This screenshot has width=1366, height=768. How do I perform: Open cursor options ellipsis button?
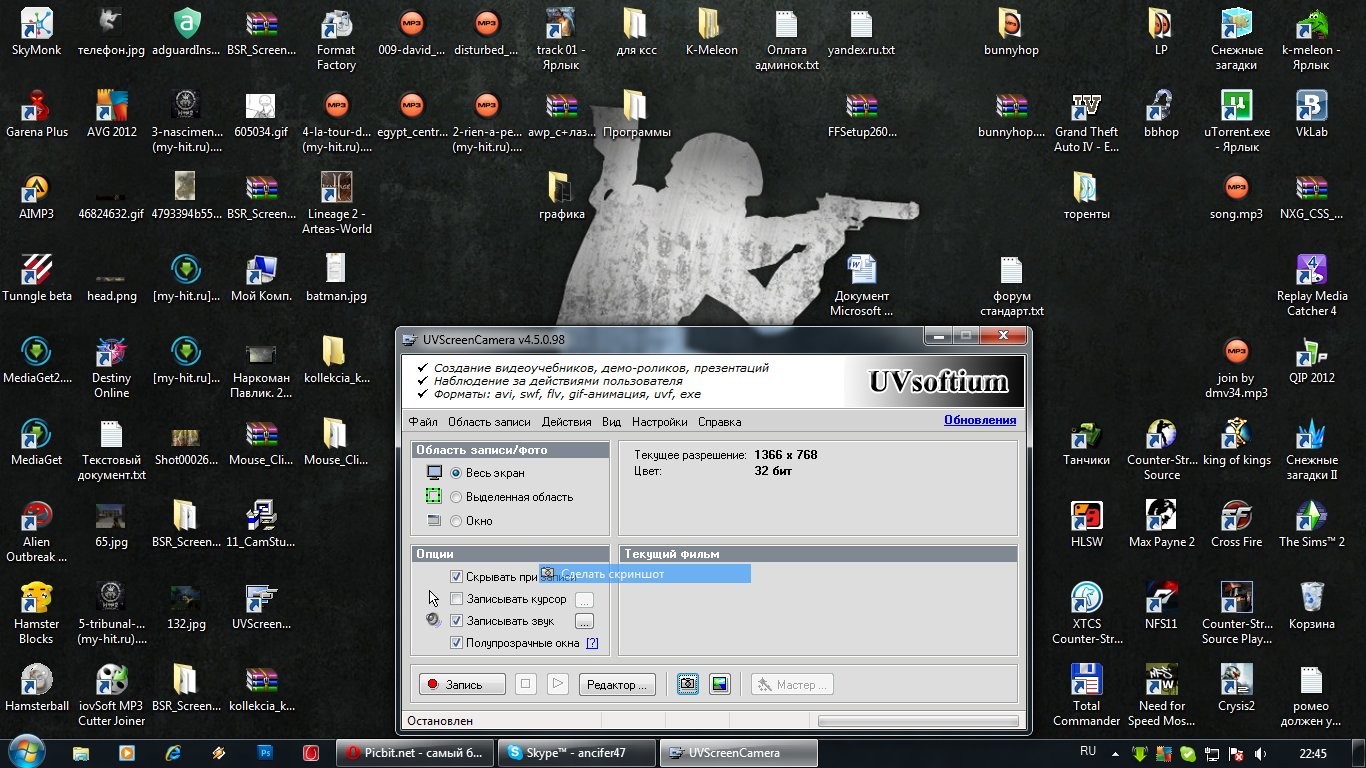tap(584, 599)
